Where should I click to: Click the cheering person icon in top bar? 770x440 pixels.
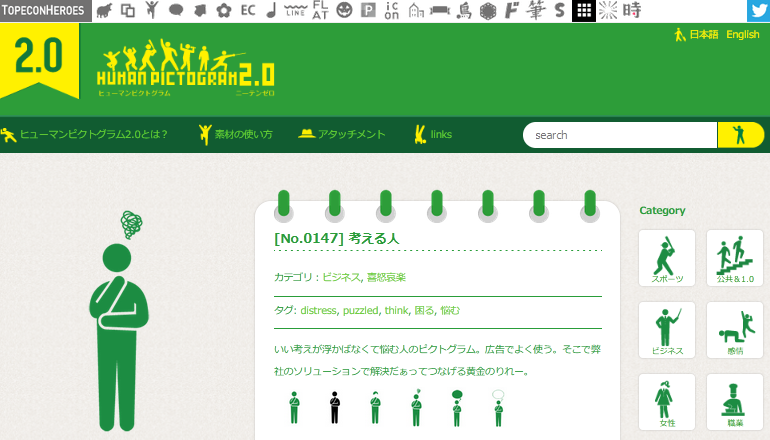click(152, 10)
